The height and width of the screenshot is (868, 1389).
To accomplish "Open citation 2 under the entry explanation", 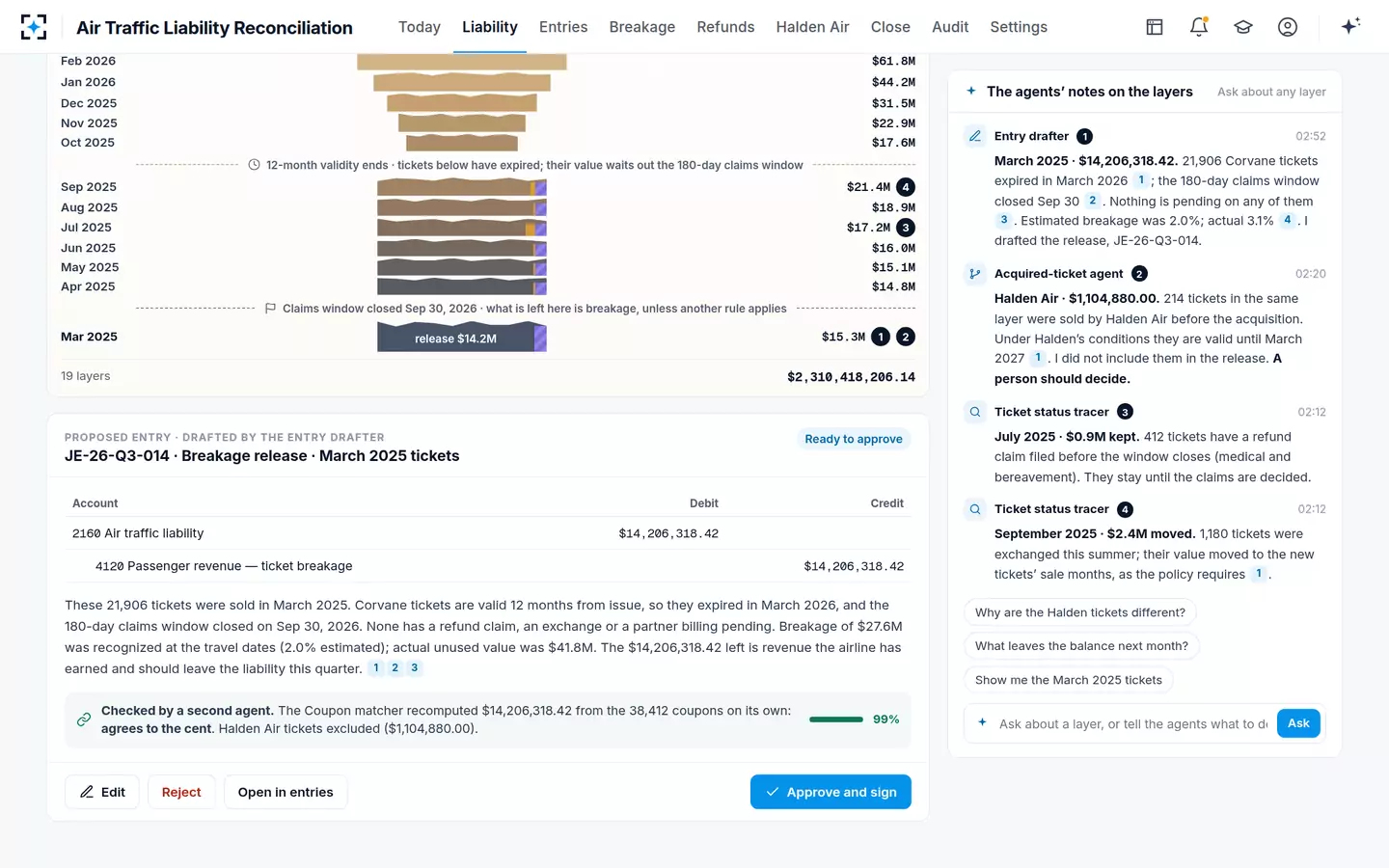I will [395, 667].
